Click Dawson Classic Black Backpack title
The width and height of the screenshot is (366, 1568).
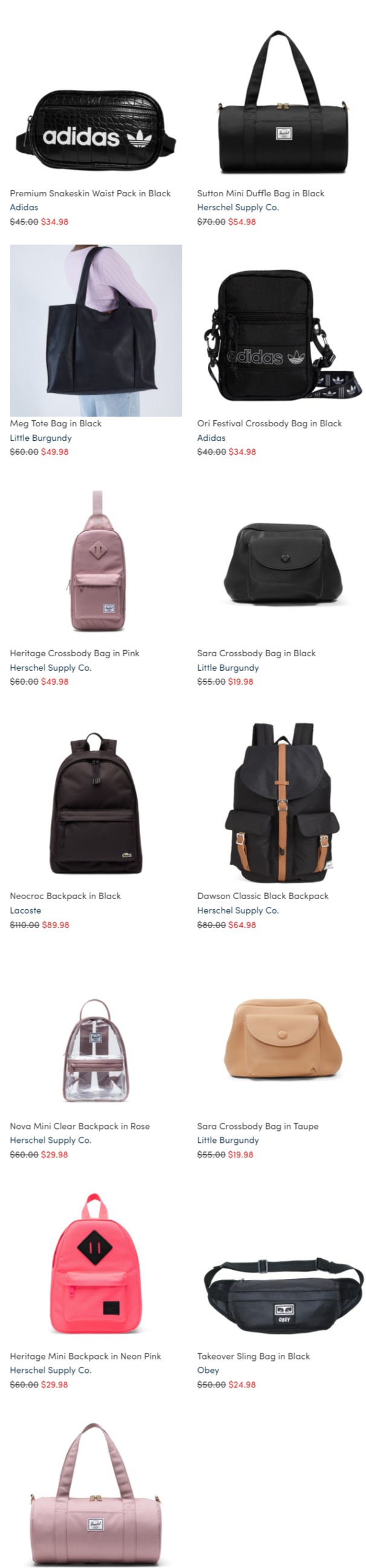(x=263, y=895)
